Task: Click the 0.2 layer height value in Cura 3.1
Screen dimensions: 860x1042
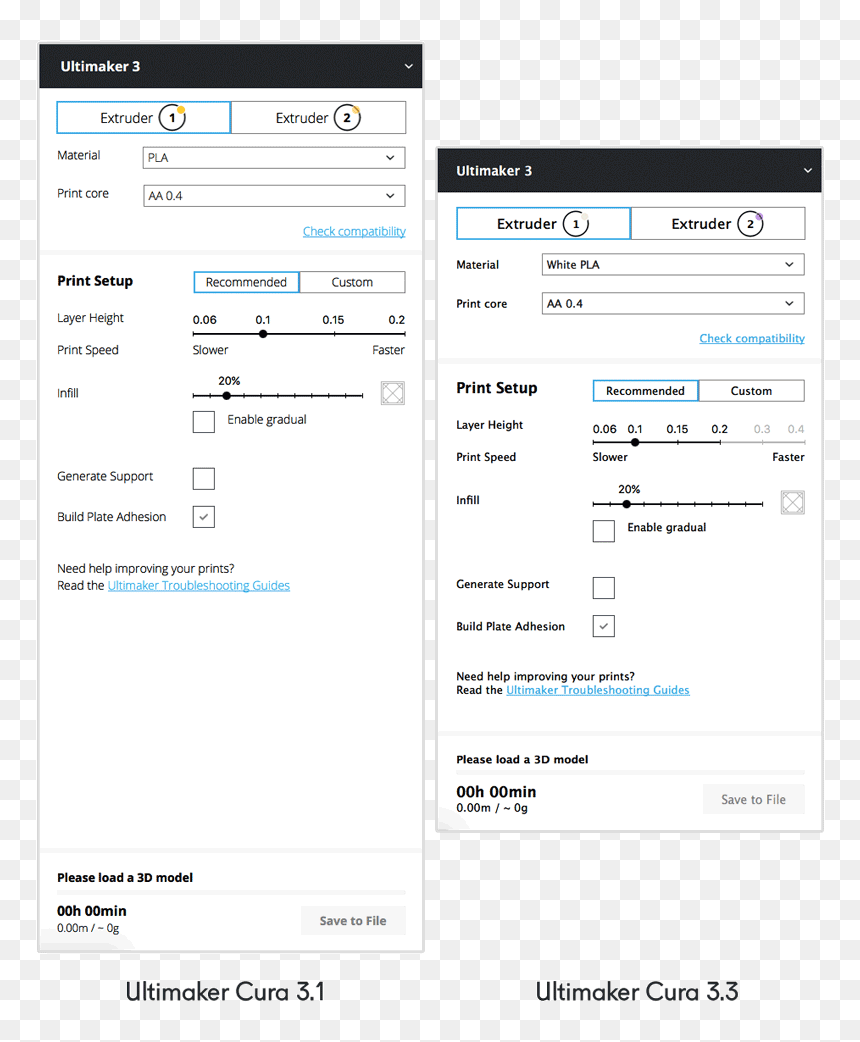Action: click(397, 320)
